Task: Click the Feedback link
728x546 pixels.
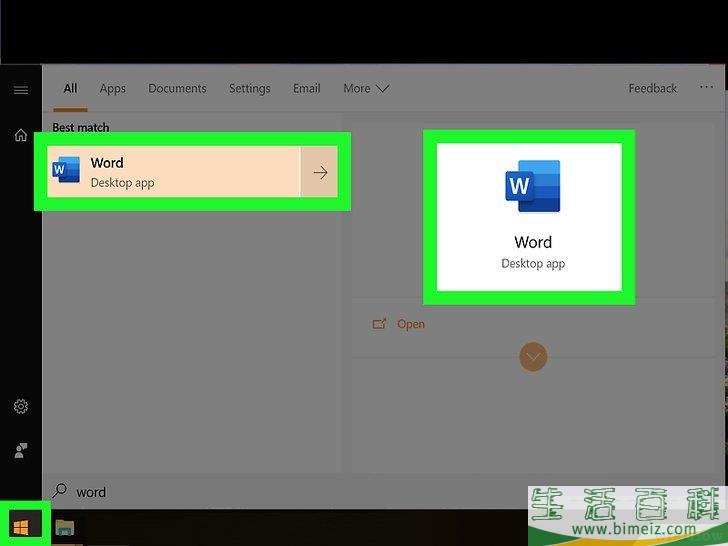Action: (x=652, y=88)
